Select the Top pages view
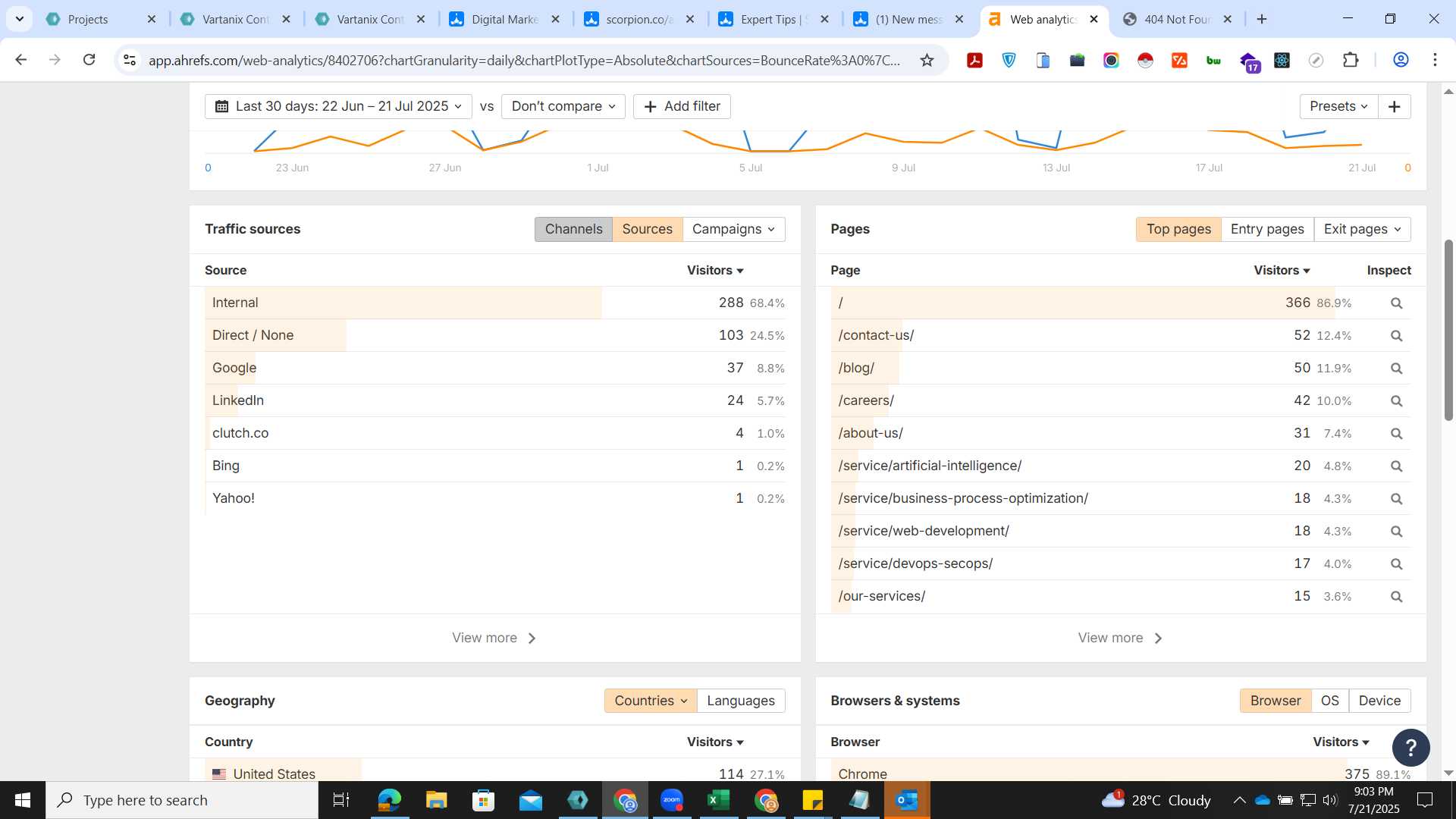 pyautogui.click(x=1178, y=230)
